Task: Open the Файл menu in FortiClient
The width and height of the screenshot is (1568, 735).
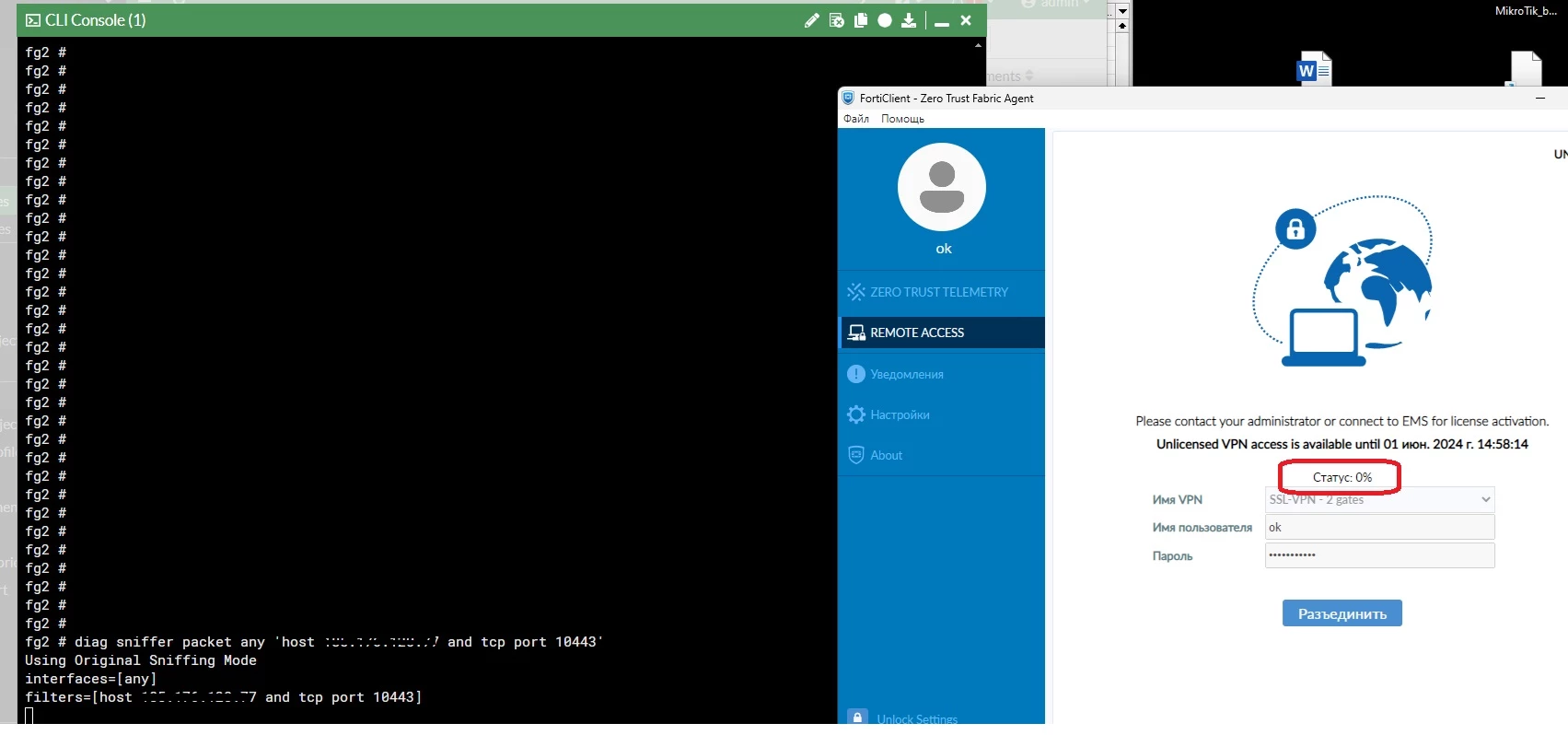Action: click(x=856, y=119)
